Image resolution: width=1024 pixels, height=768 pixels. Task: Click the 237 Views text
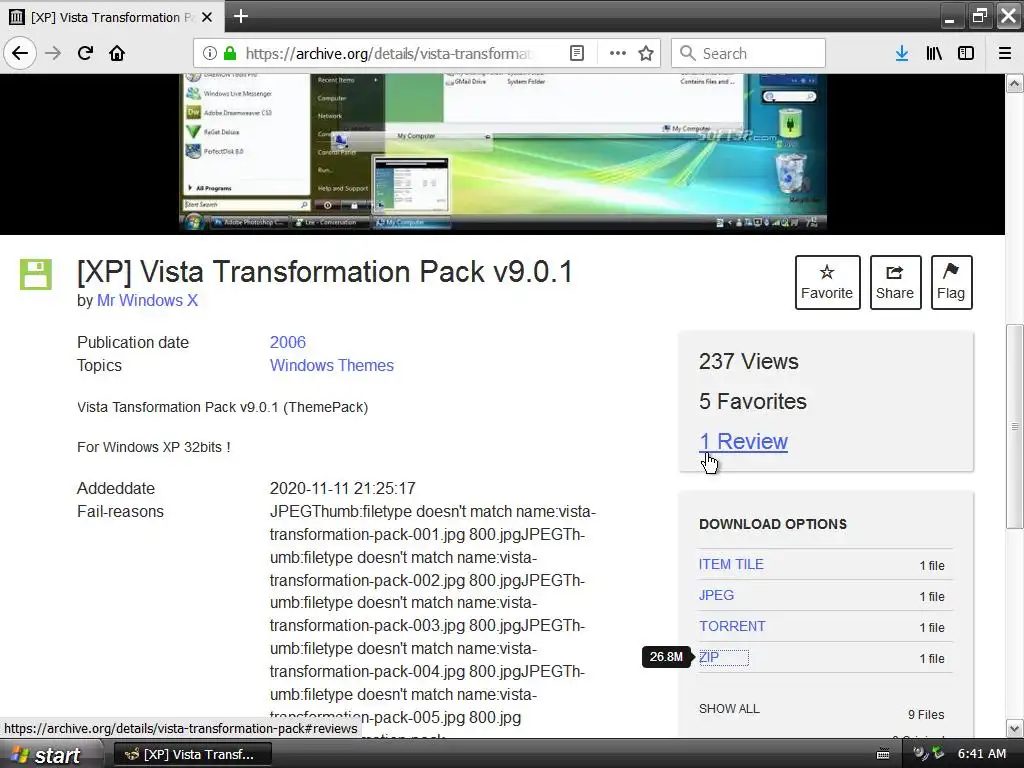pyautogui.click(x=748, y=361)
